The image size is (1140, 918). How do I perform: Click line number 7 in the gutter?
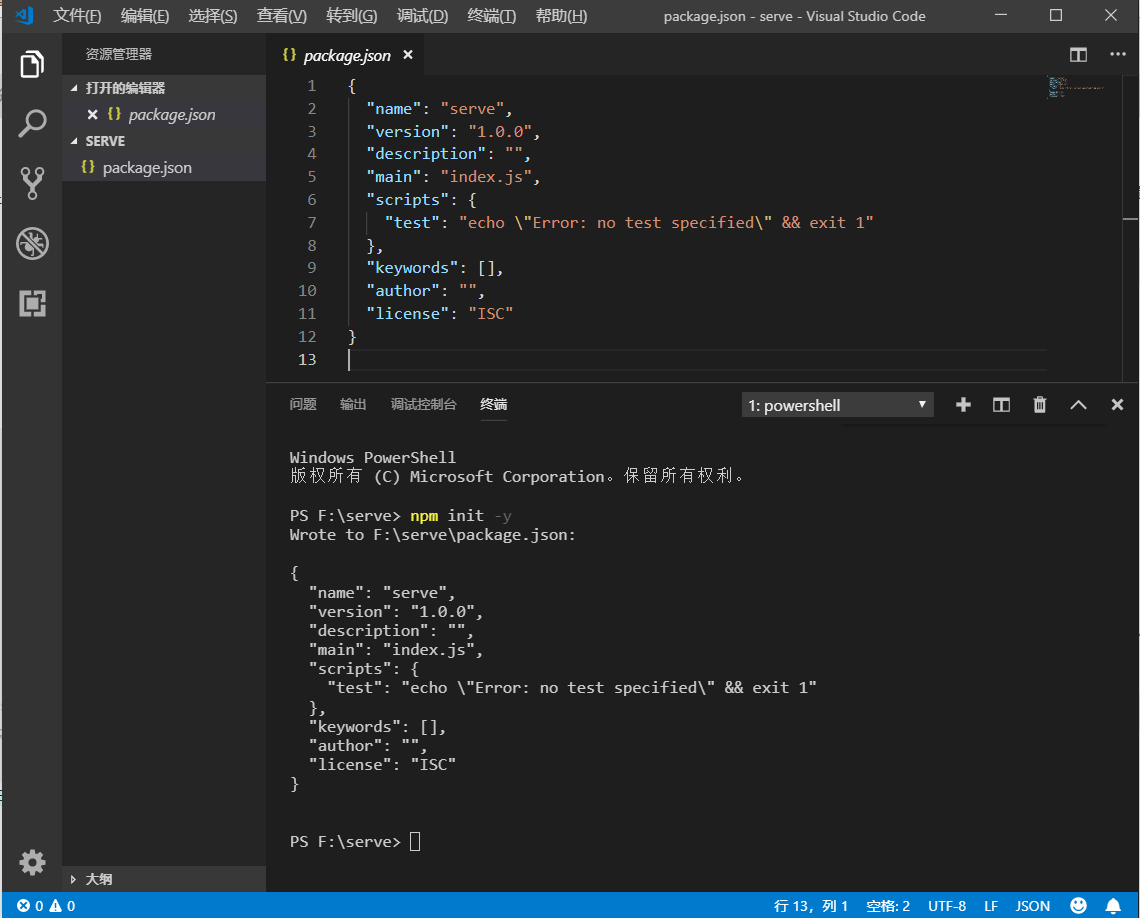click(311, 223)
